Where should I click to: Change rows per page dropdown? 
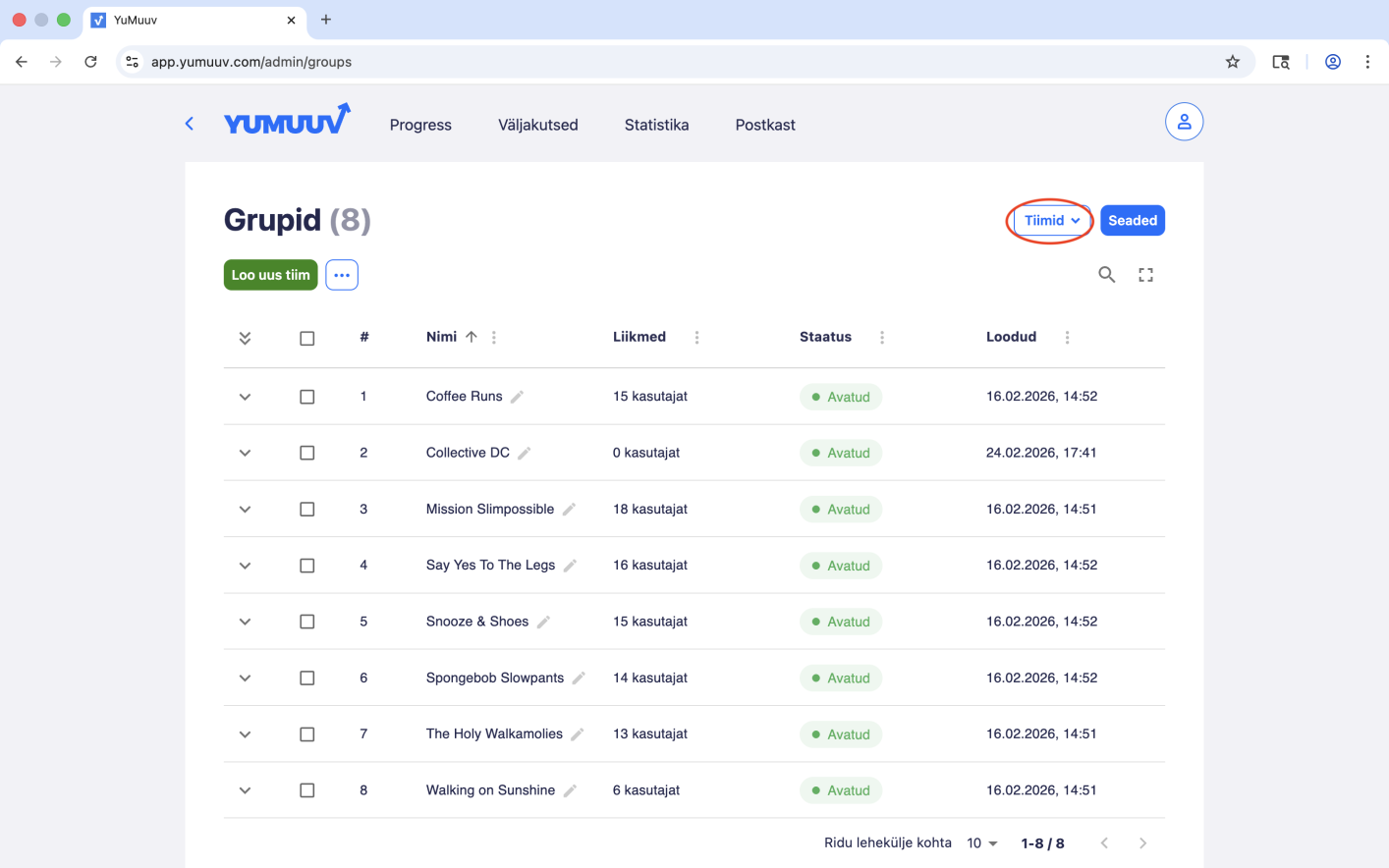tap(981, 843)
